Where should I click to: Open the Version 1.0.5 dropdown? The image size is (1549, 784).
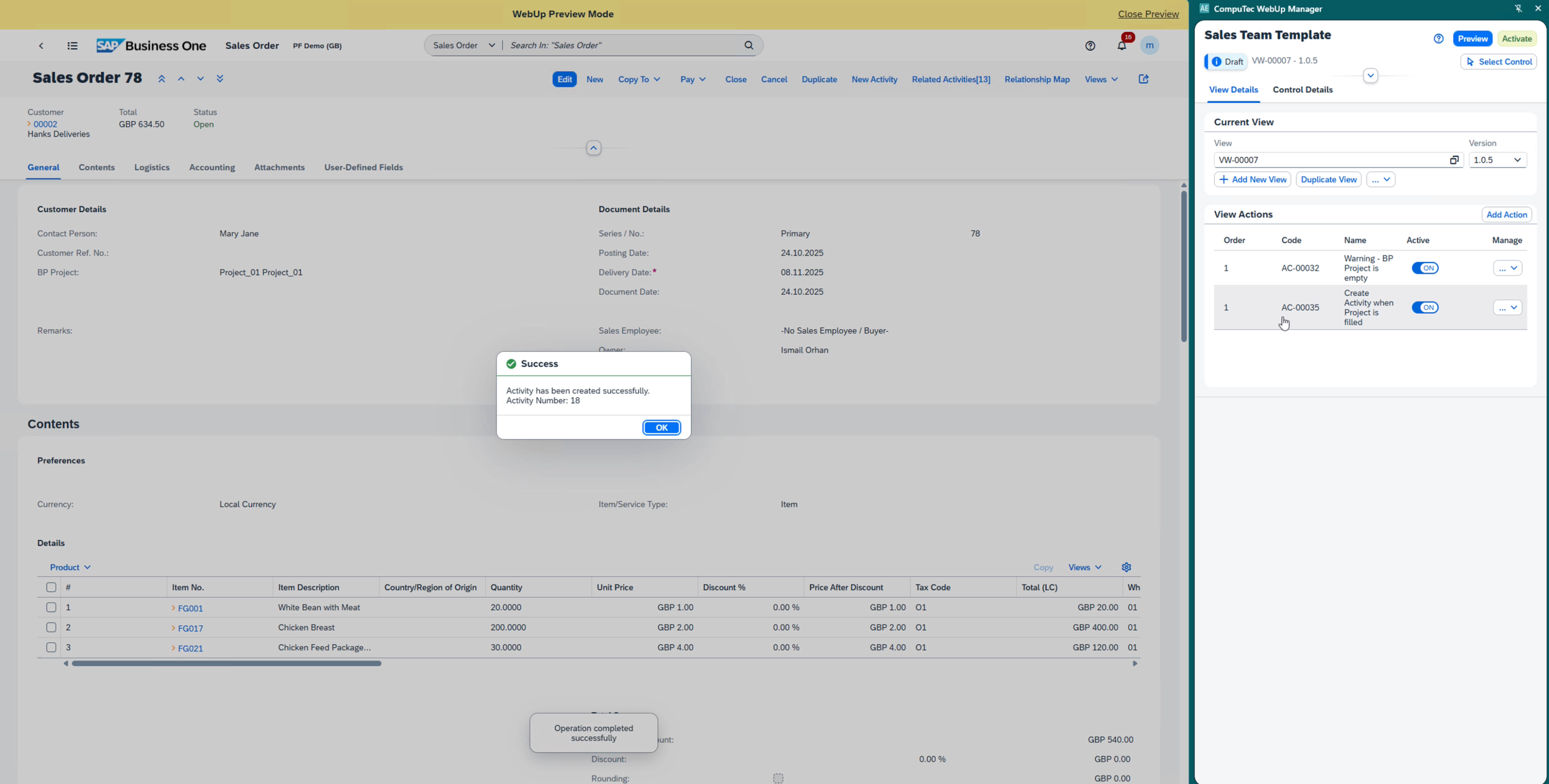1497,160
